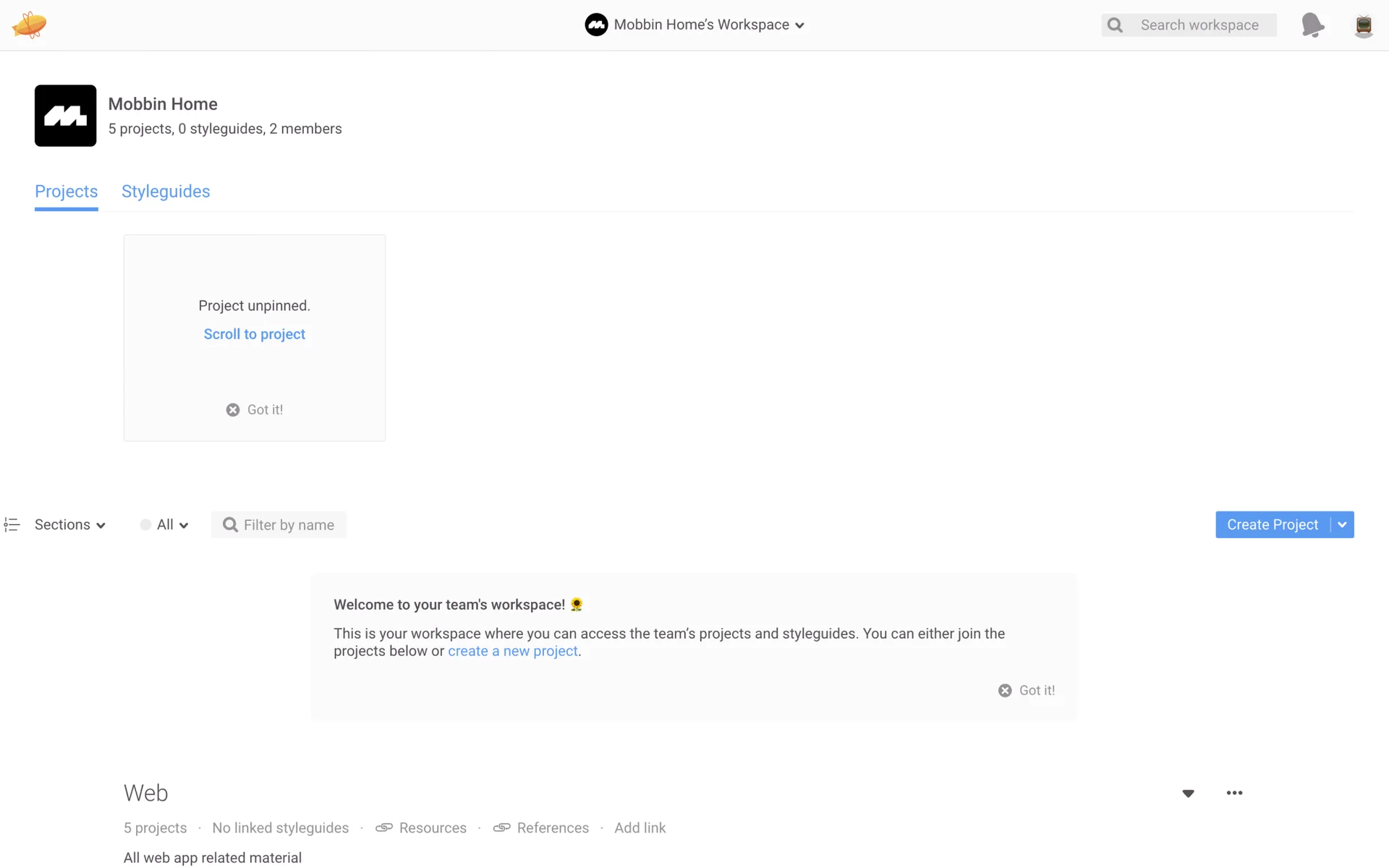Viewport: 1389px width, 868px height.
Task: Open Create Project dropdown arrow
Action: [x=1342, y=525]
